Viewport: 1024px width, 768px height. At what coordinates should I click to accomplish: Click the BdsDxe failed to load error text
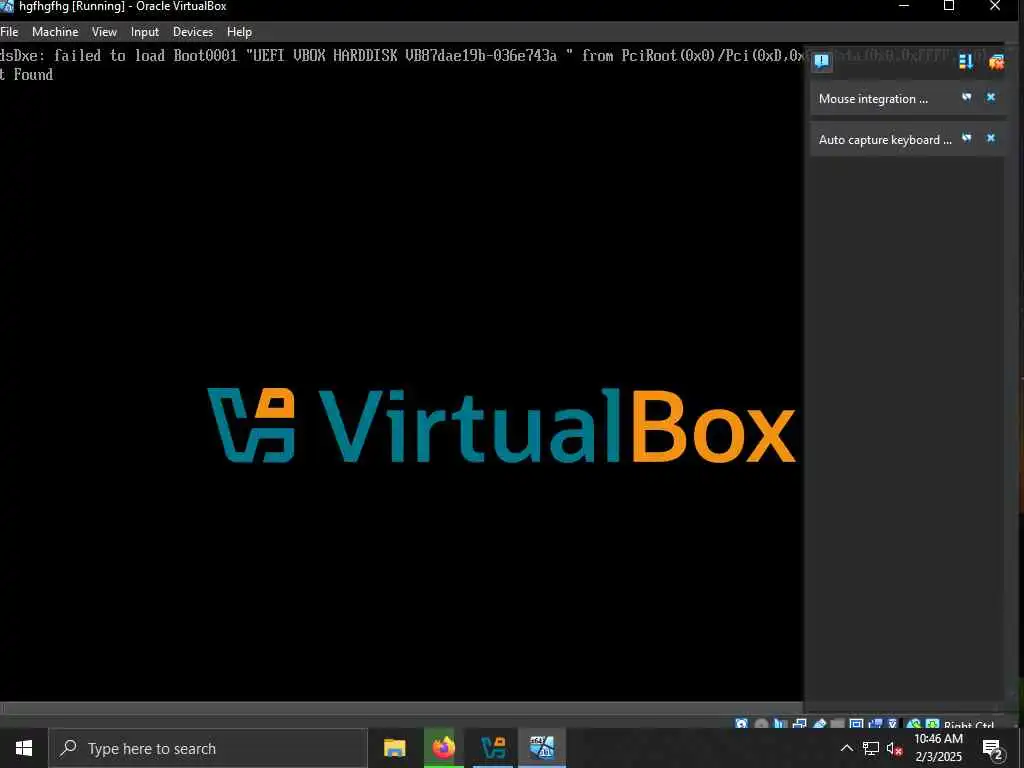(402, 65)
